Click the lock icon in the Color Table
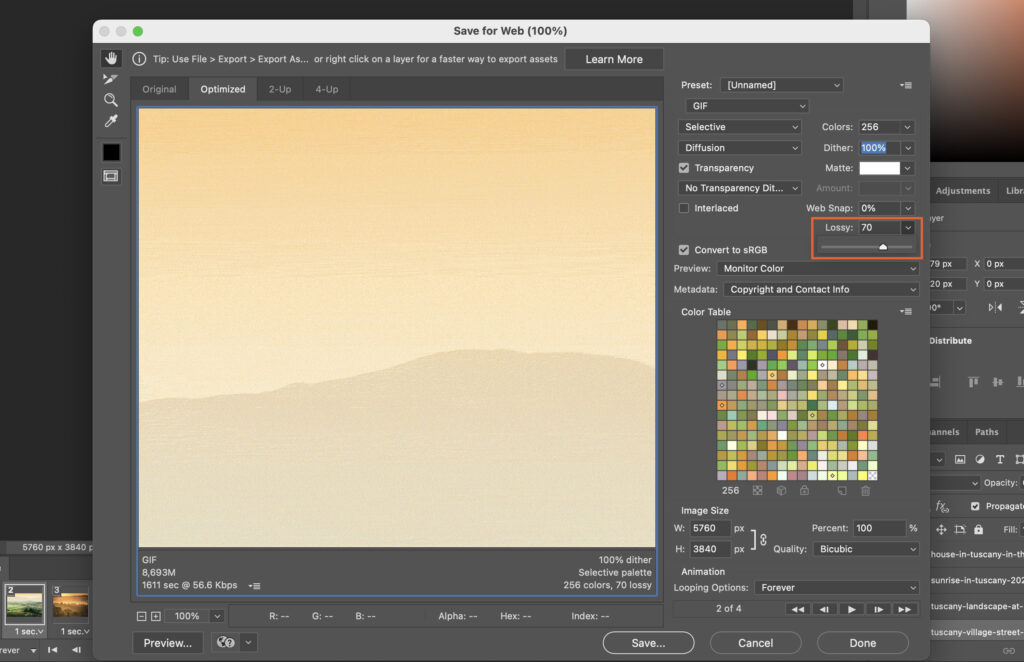1024x662 pixels. point(804,490)
